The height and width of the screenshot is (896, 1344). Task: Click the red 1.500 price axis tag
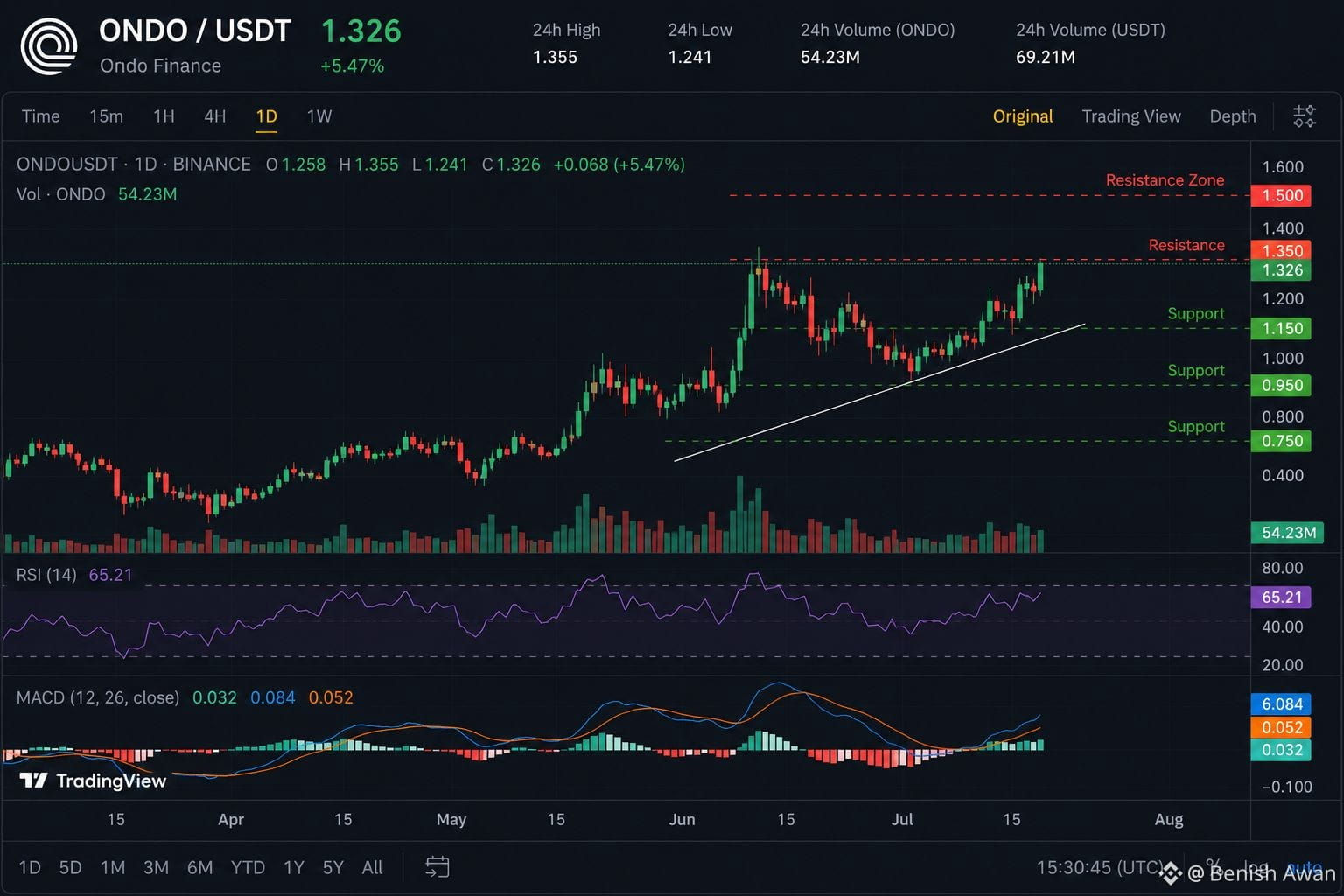coord(1281,195)
